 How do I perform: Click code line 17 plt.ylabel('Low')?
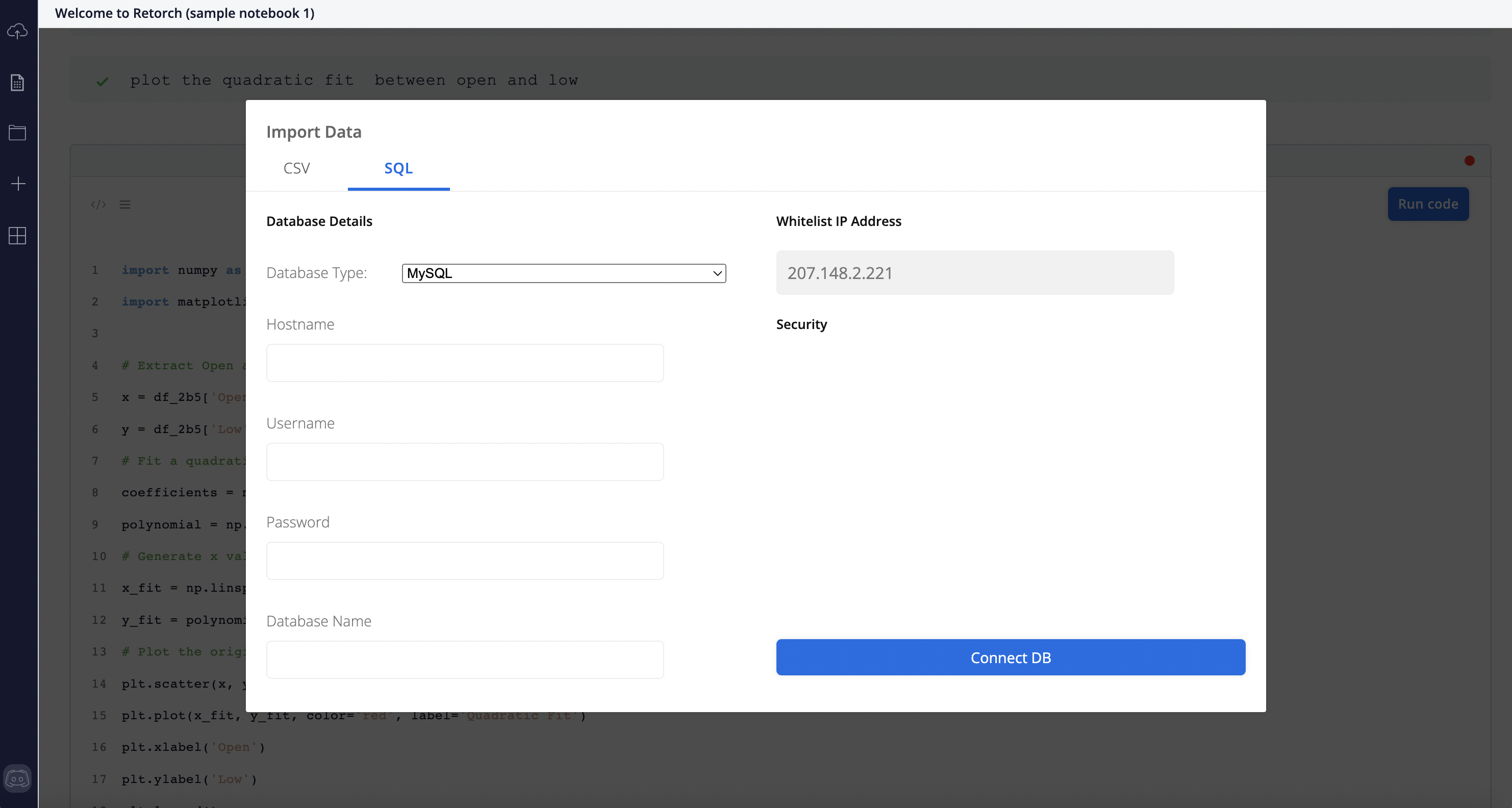190,779
